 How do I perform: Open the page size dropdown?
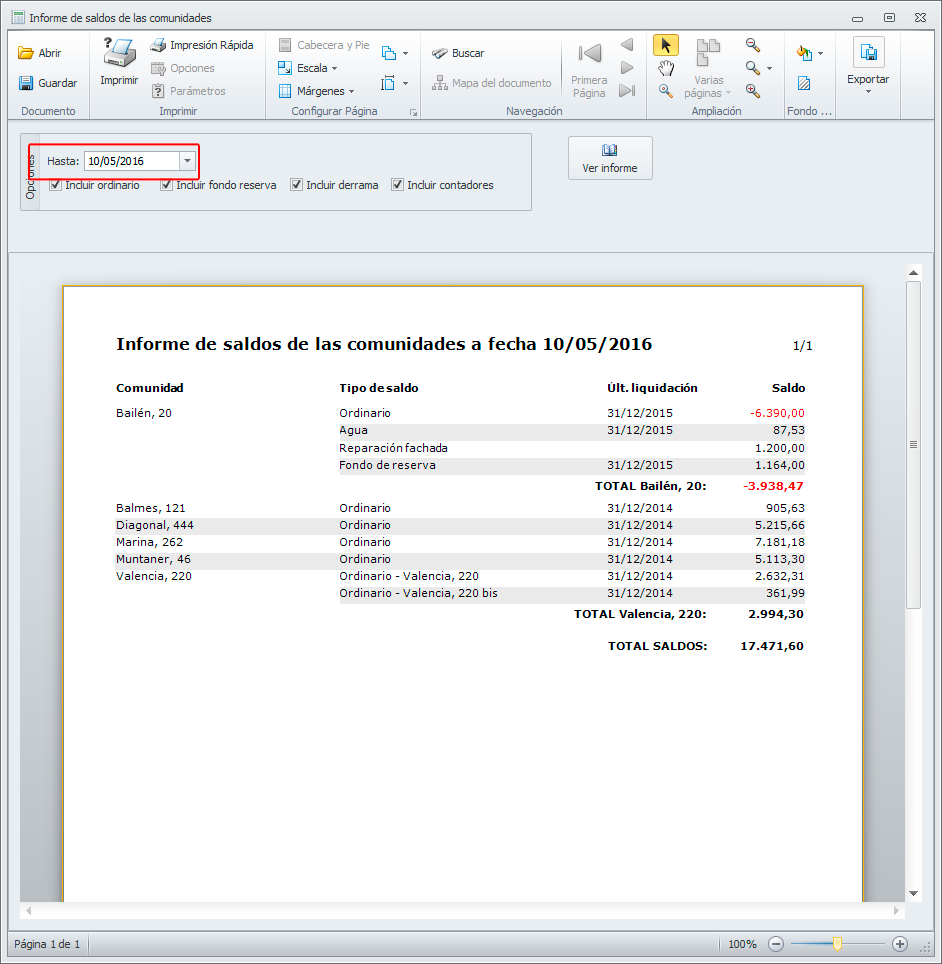tap(395, 84)
